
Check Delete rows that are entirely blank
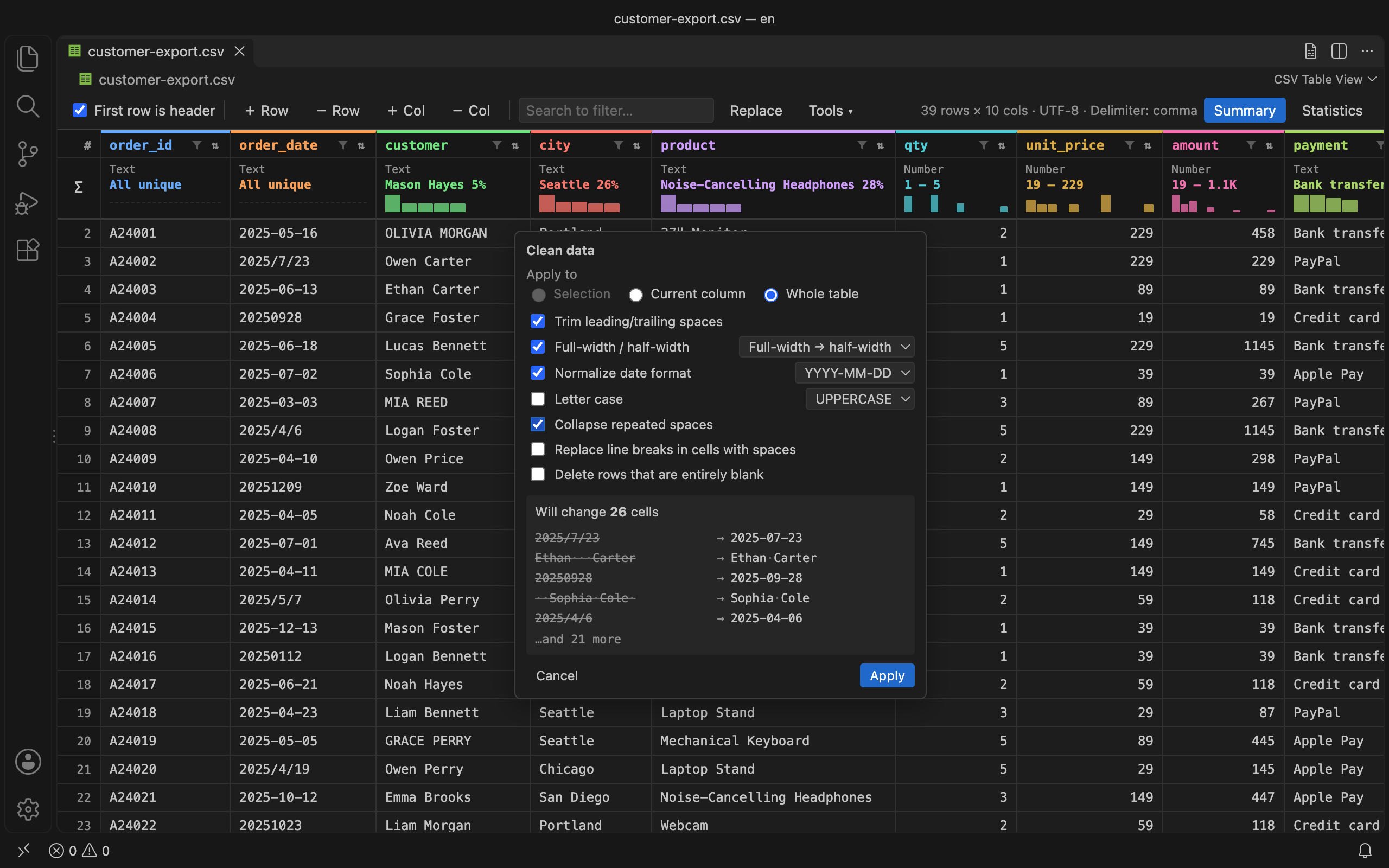pyautogui.click(x=538, y=474)
